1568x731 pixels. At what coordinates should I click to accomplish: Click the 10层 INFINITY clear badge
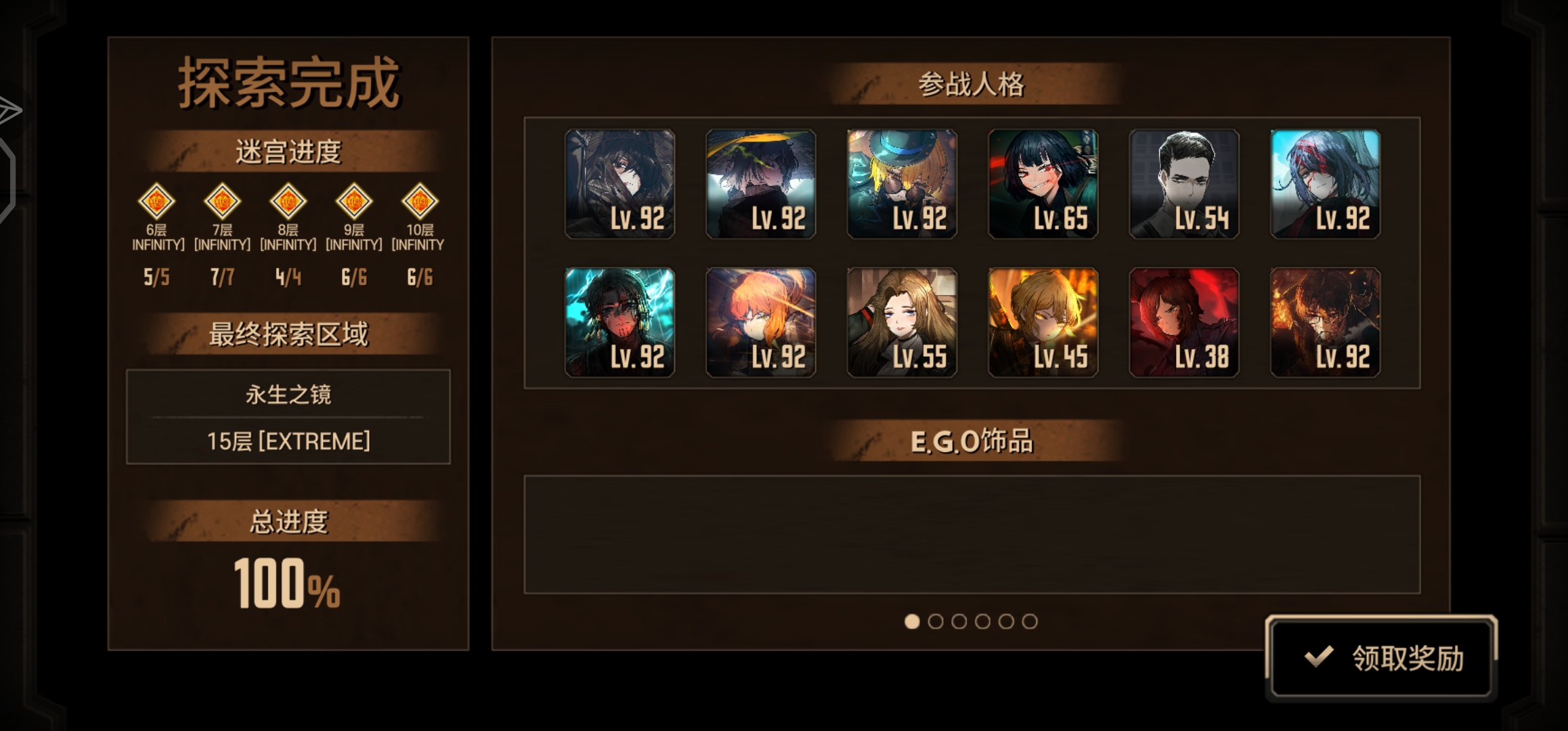coord(420,201)
